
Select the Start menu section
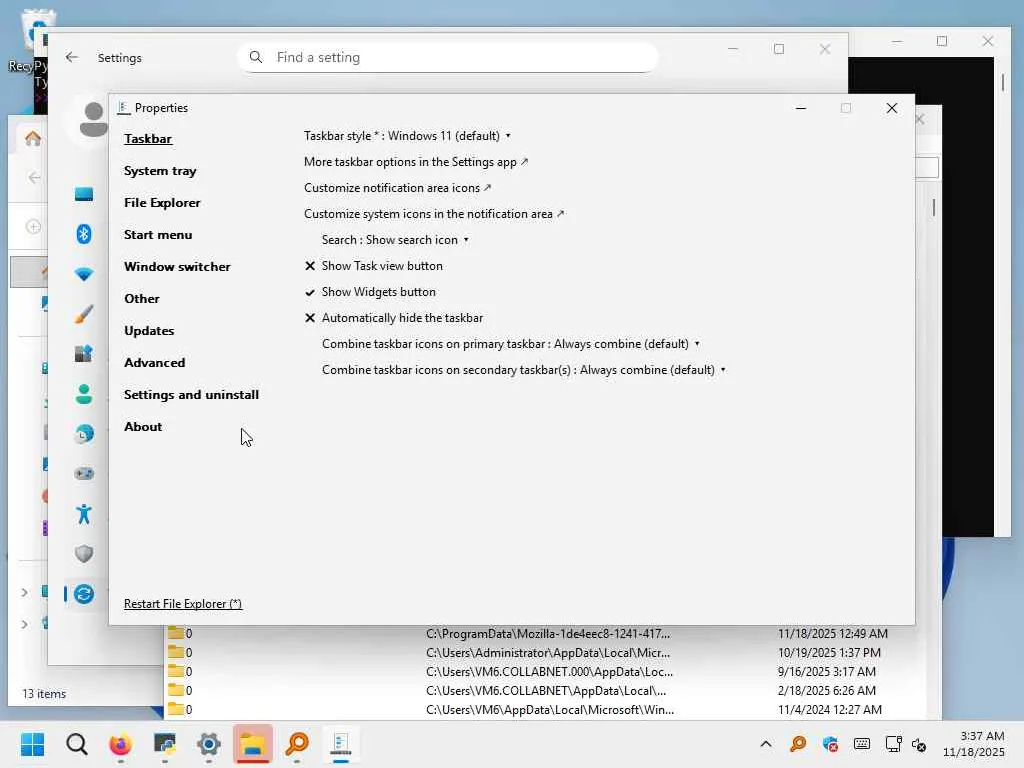click(x=158, y=234)
